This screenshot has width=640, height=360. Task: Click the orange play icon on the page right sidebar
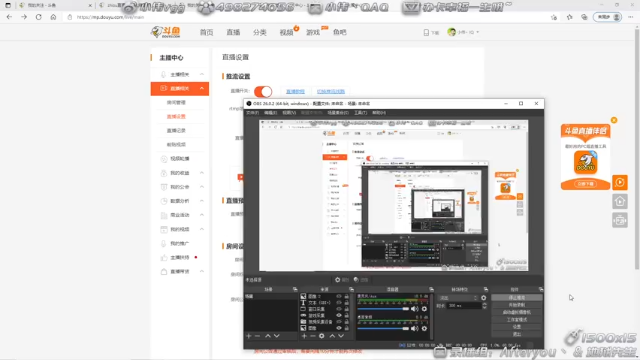pos(620,182)
